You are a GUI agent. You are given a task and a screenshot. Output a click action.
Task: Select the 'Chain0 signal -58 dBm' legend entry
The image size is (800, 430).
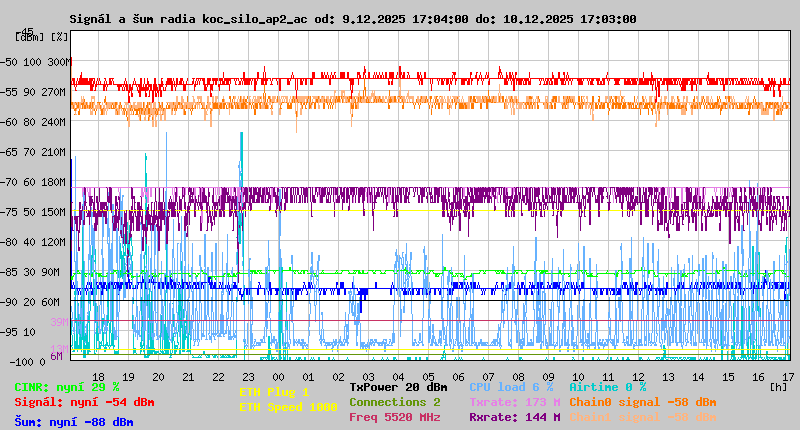point(643,402)
